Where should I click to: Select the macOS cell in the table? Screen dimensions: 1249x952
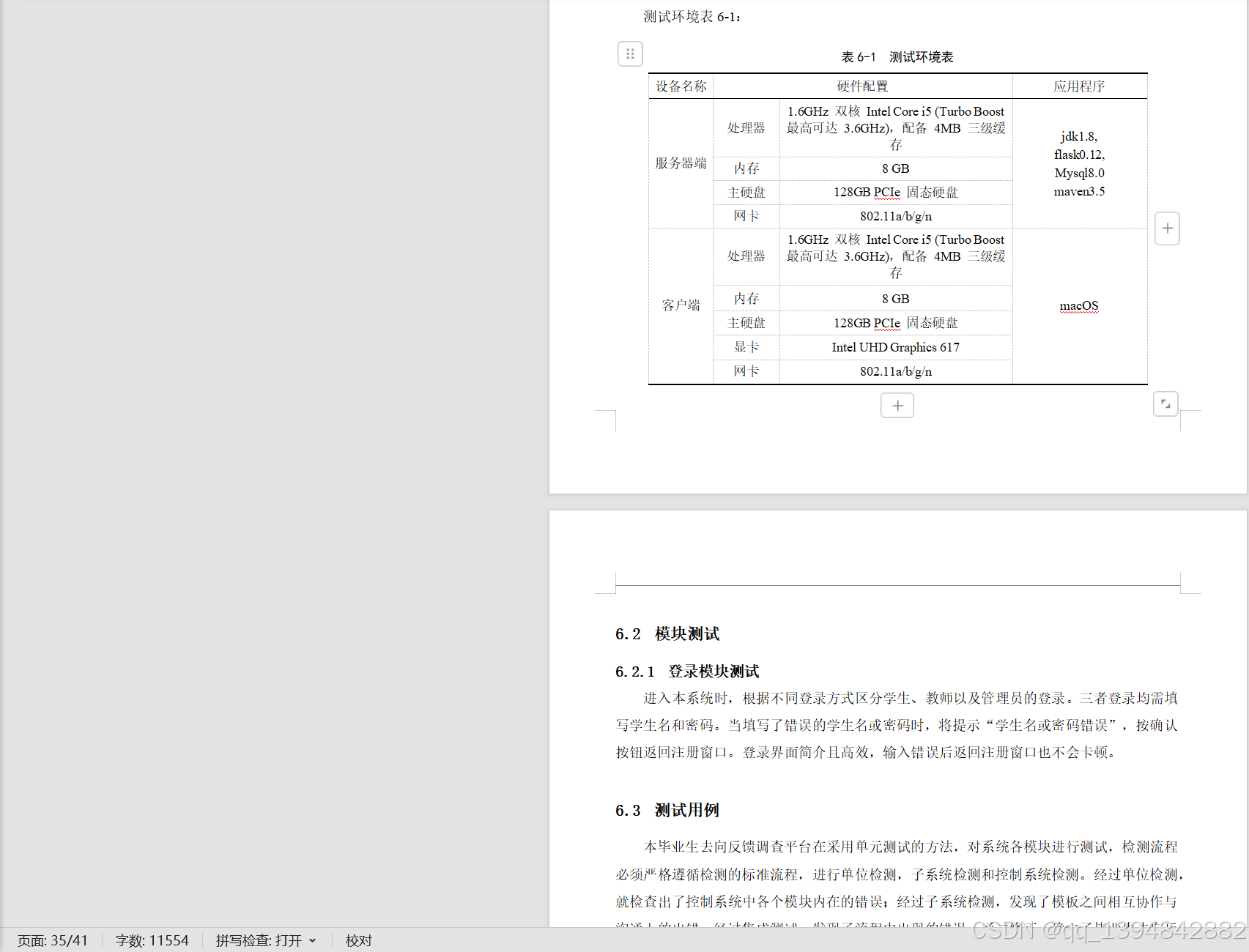click(x=1078, y=305)
